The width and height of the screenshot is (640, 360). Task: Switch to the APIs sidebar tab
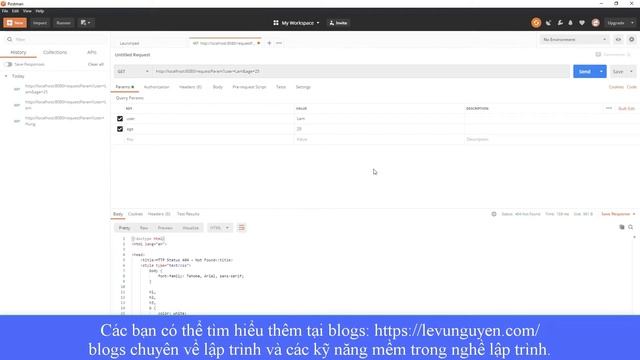[x=92, y=52]
